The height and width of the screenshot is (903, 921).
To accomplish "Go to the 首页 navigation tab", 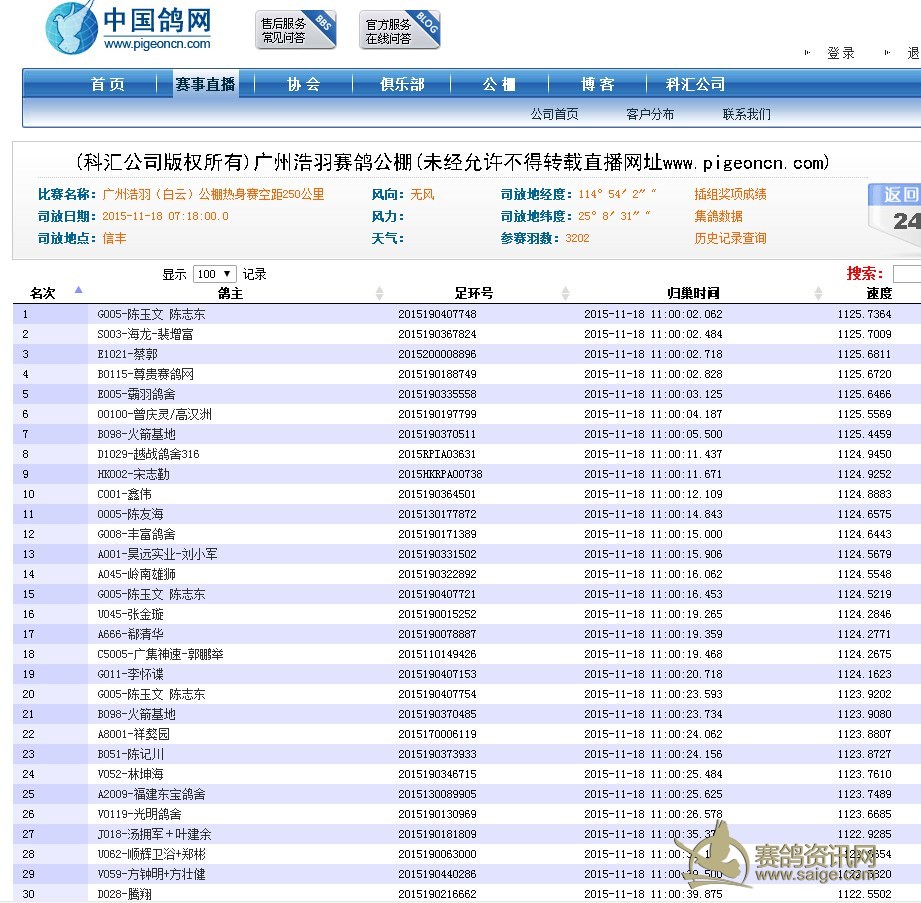I will [108, 85].
